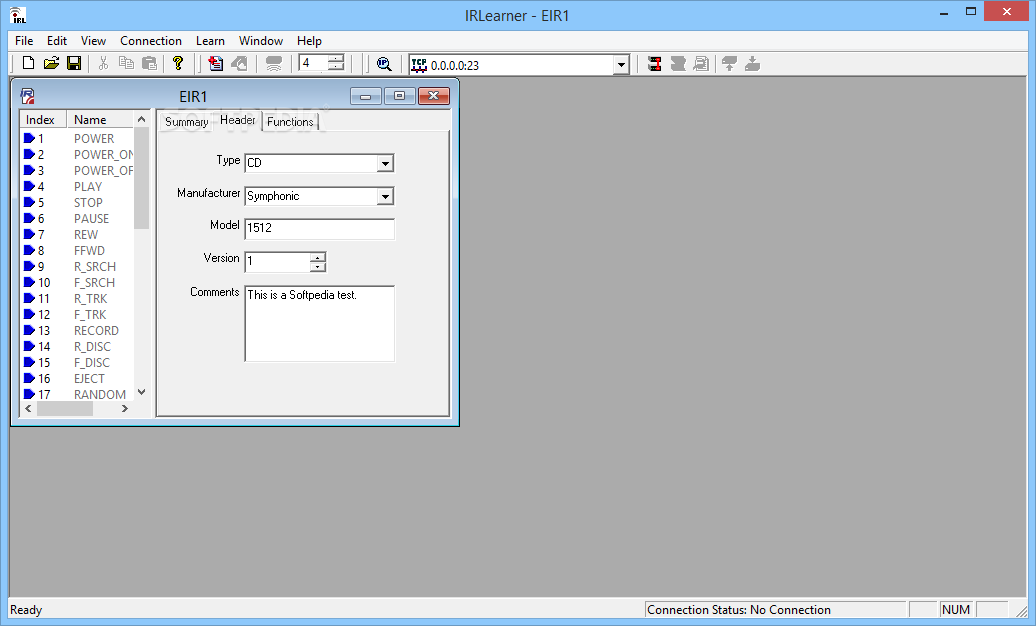Increase the toolbar number 4 spinner
Image resolution: width=1036 pixels, height=626 pixels.
click(336, 59)
